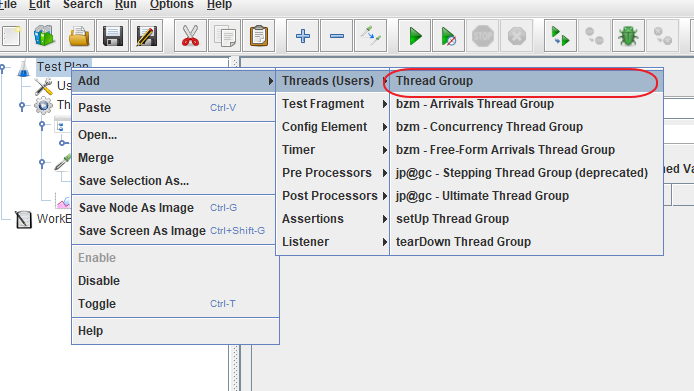Screen dimensions: 694x391
Task: Expand Listener submenu
Action: (x=333, y=242)
